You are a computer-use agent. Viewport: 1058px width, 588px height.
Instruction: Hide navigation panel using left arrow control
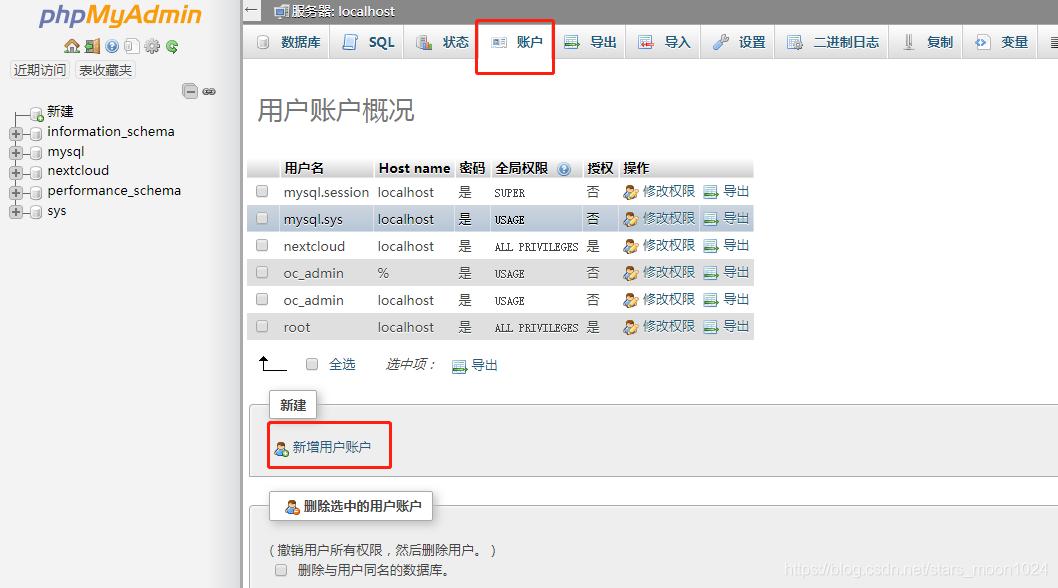pyautogui.click(x=250, y=10)
